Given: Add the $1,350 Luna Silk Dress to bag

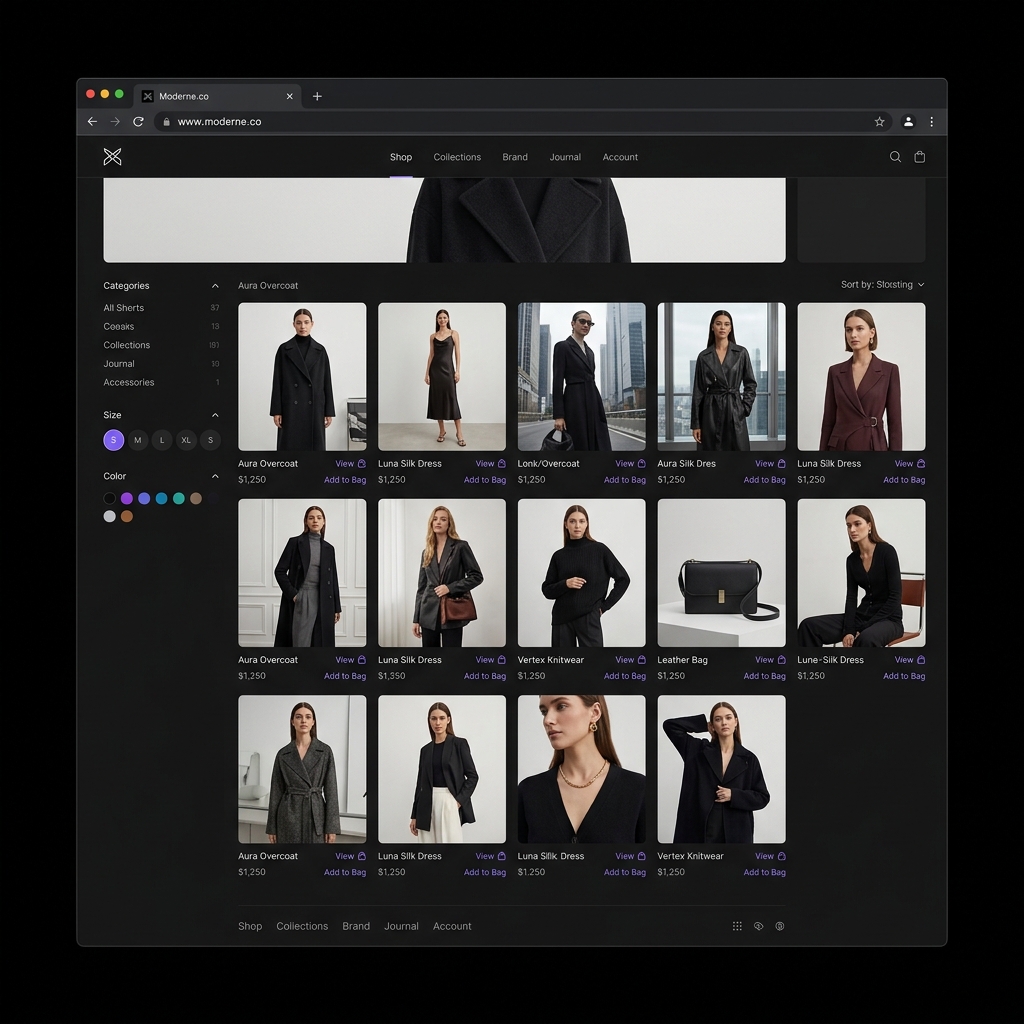Looking at the screenshot, I should 485,676.
